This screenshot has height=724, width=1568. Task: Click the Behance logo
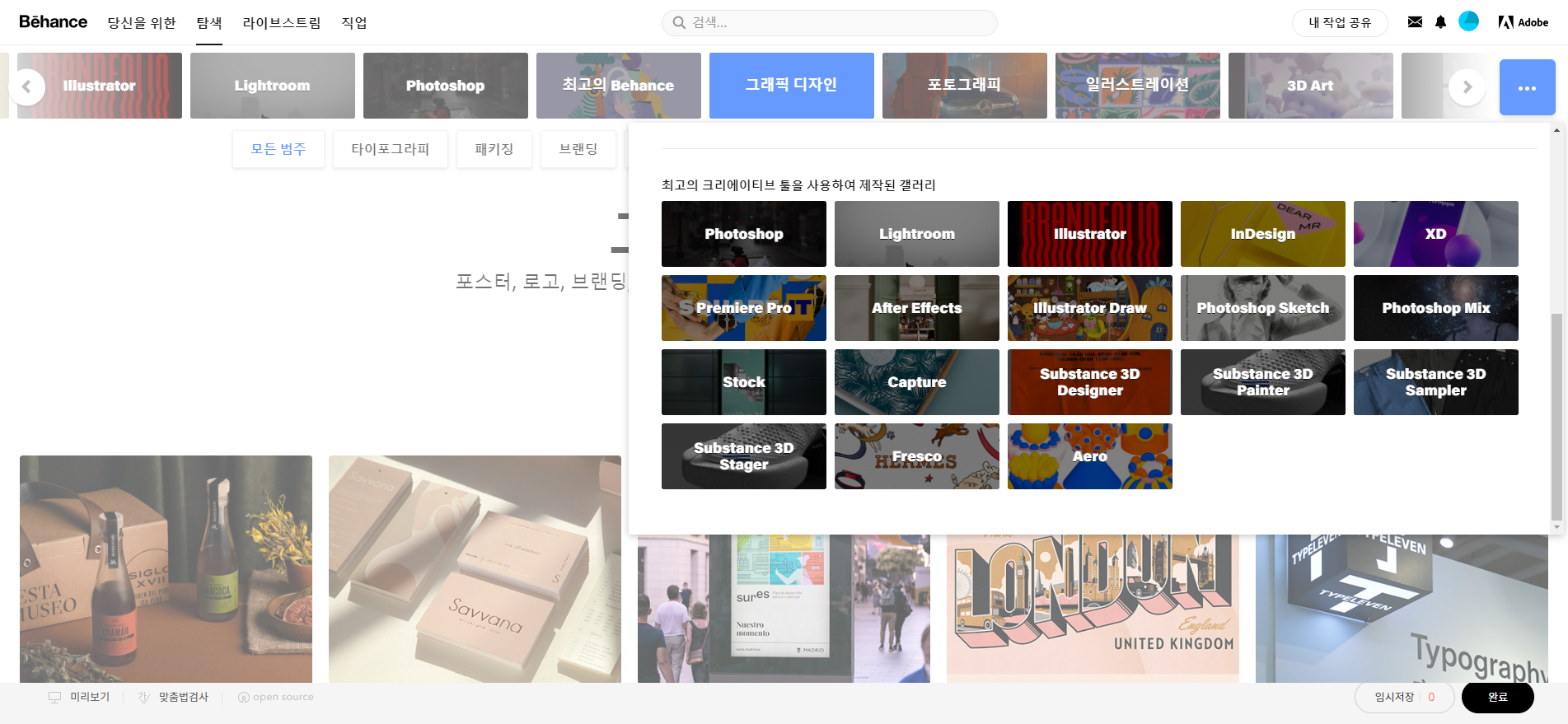(x=54, y=22)
